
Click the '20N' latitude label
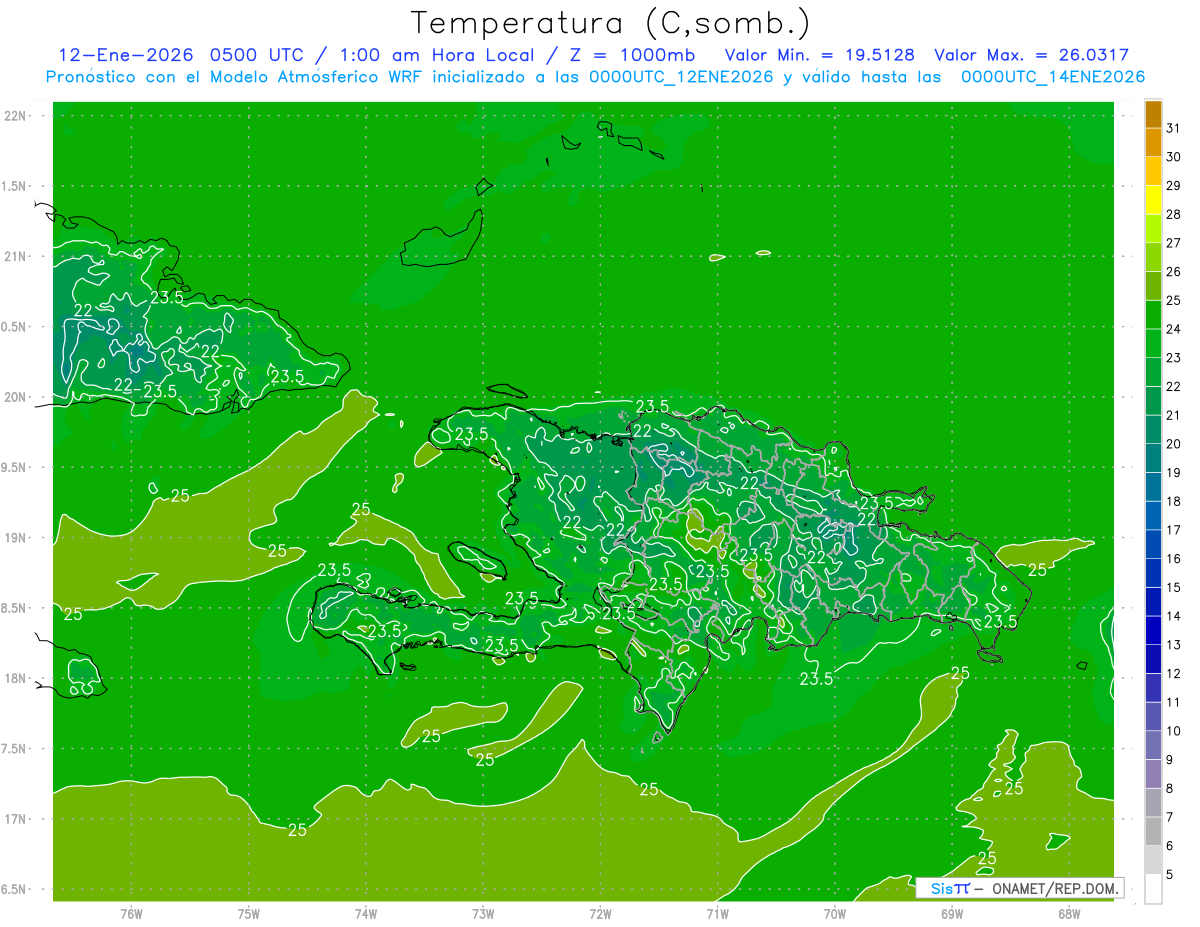[16, 397]
